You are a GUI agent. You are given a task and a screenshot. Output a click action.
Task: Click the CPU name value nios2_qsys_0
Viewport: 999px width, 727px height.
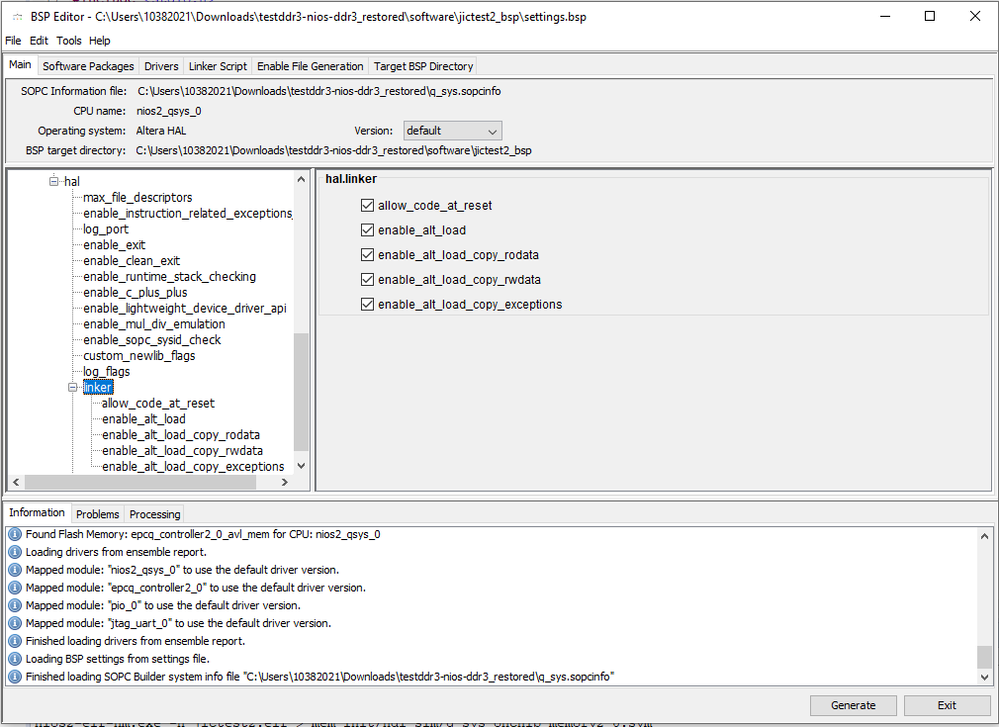click(x=169, y=112)
